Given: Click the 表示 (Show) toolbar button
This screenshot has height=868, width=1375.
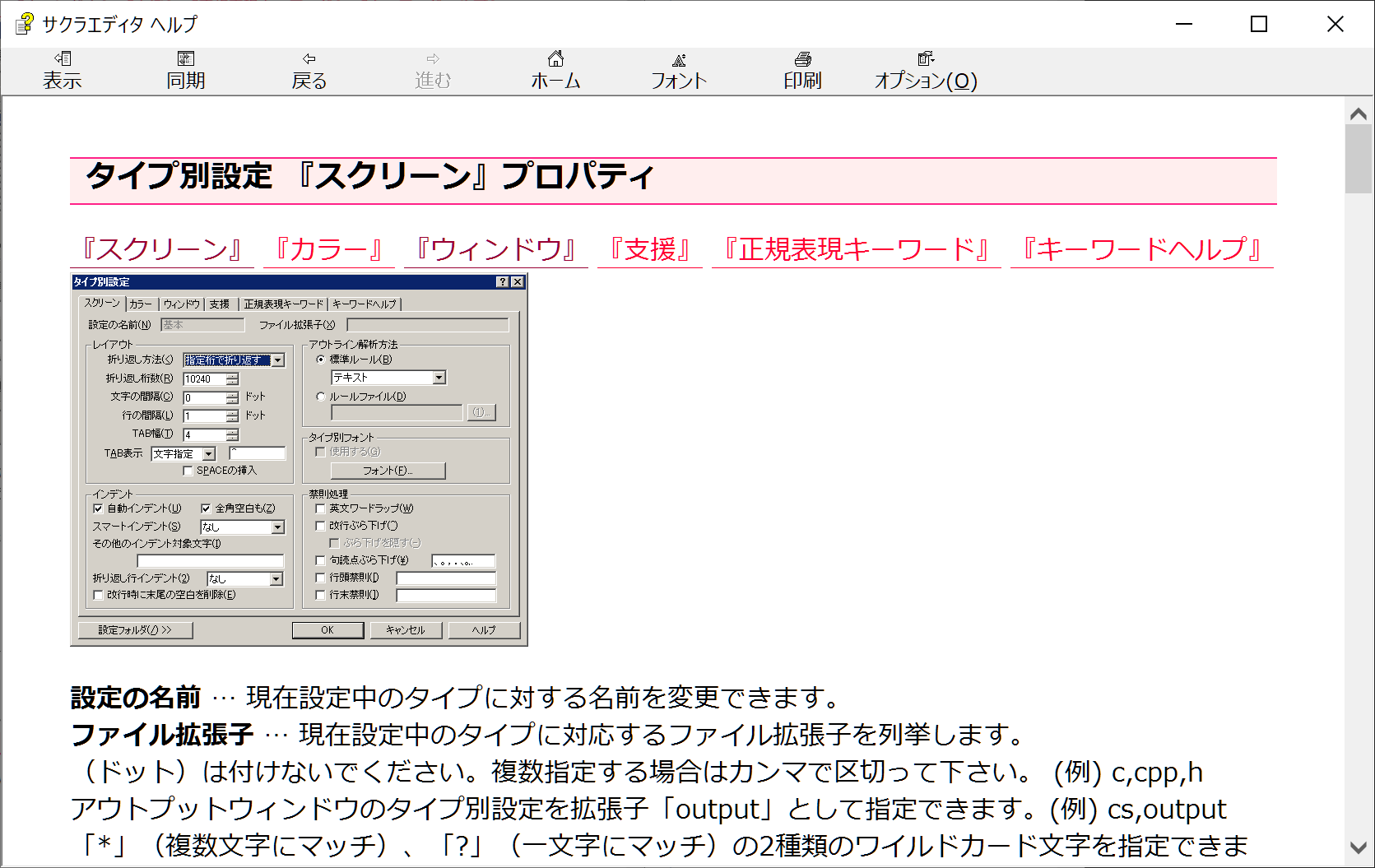Looking at the screenshot, I should point(63,71).
